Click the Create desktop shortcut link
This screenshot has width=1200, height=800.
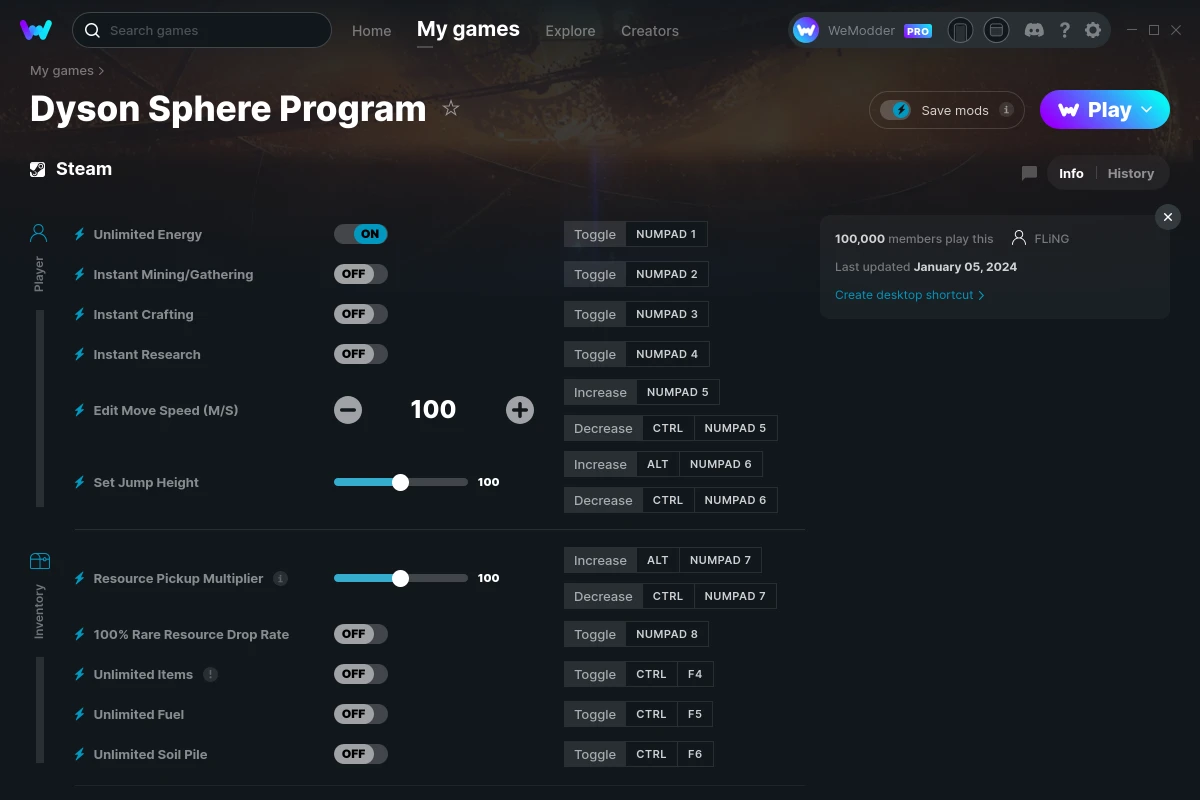click(904, 295)
